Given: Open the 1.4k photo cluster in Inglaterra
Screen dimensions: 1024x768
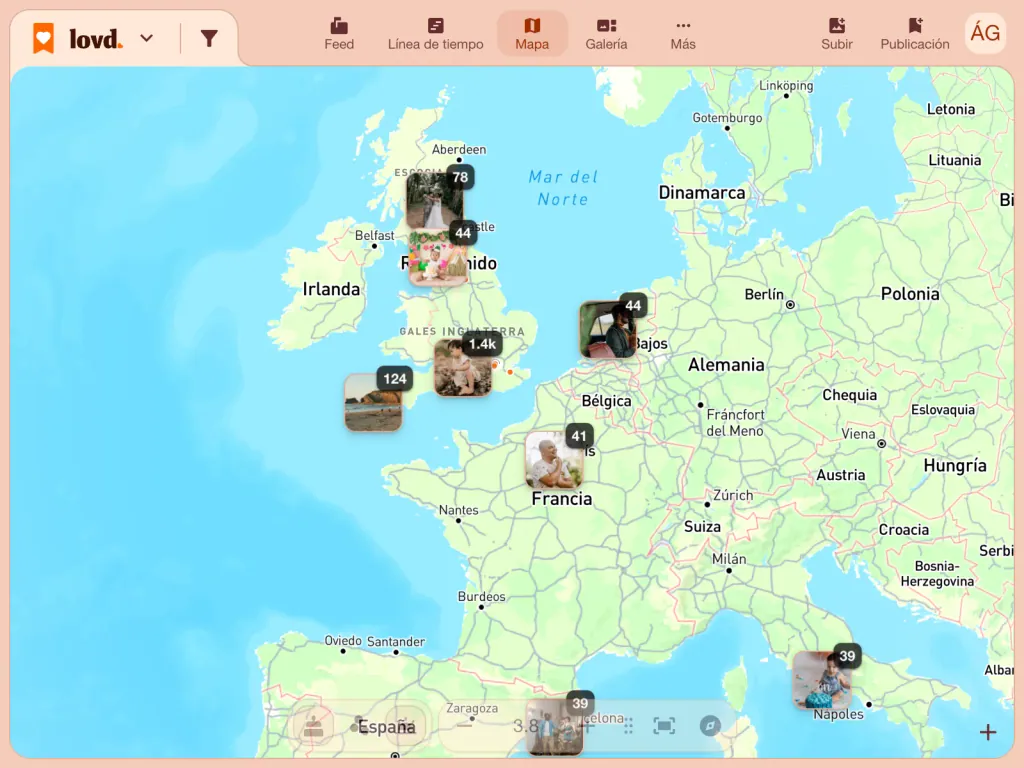Looking at the screenshot, I should [464, 368].
